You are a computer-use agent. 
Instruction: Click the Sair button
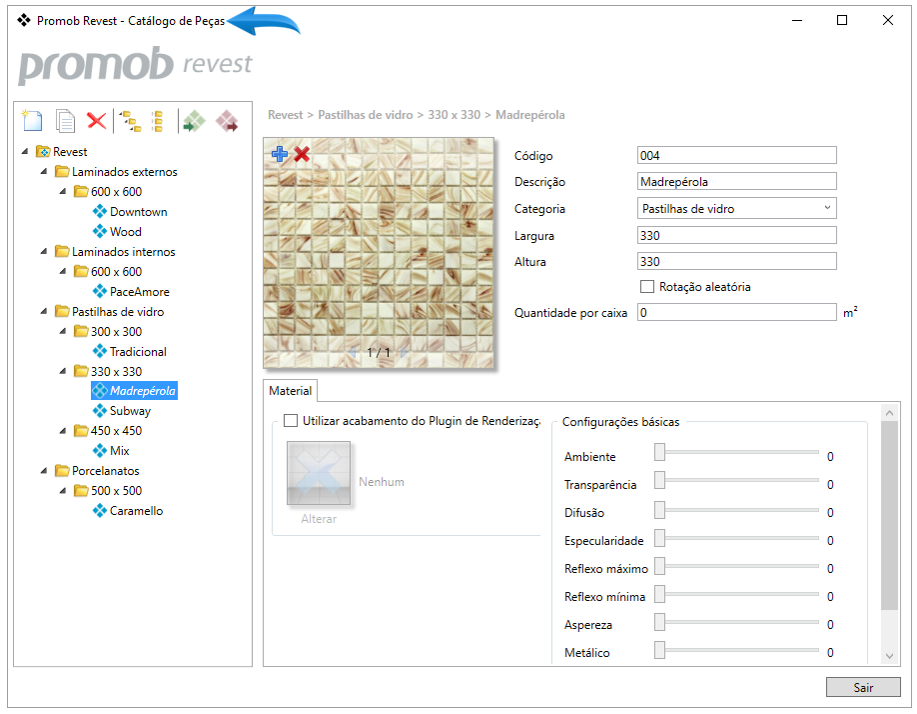coord(863,687)
